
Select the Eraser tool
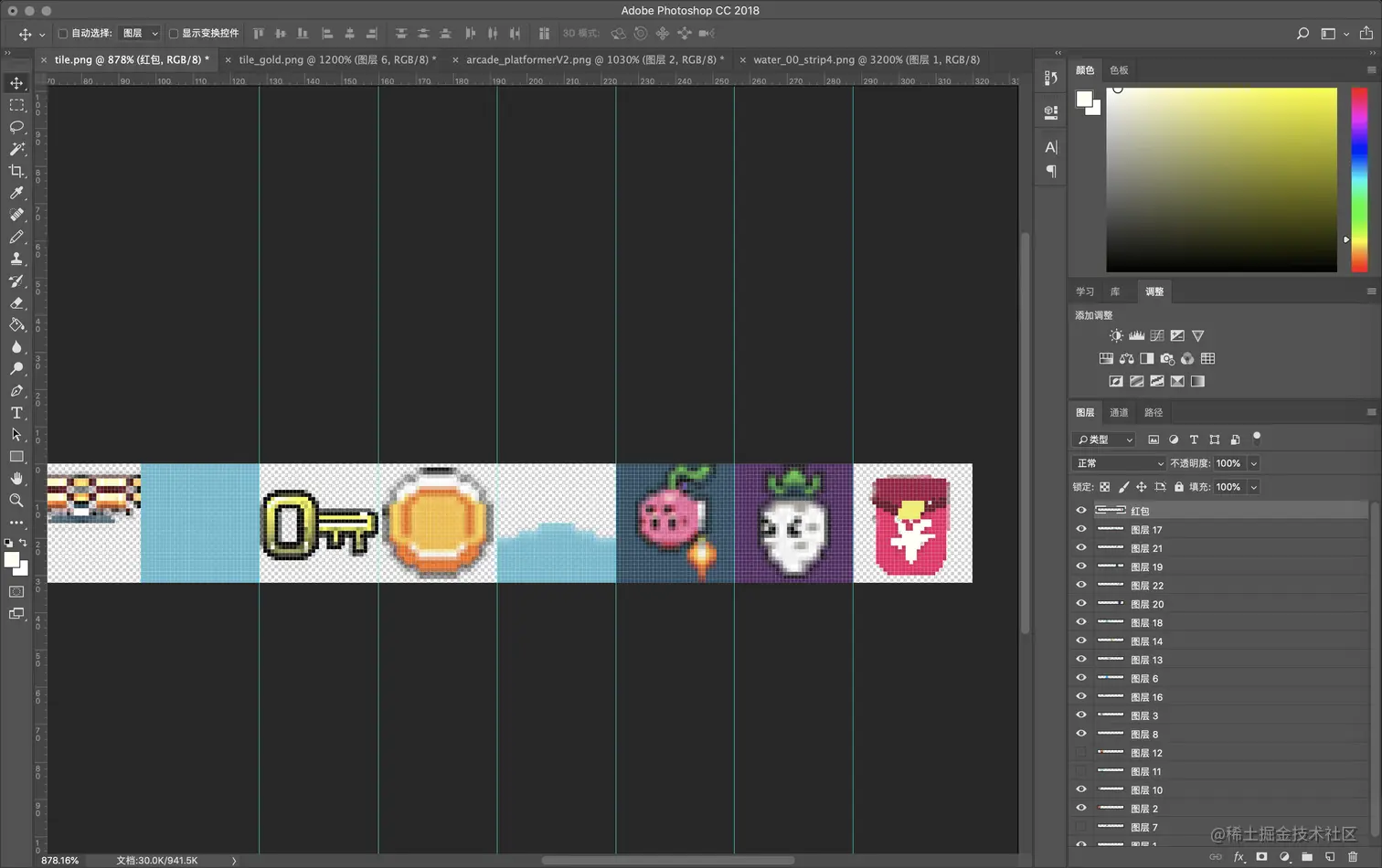[16, 302]
